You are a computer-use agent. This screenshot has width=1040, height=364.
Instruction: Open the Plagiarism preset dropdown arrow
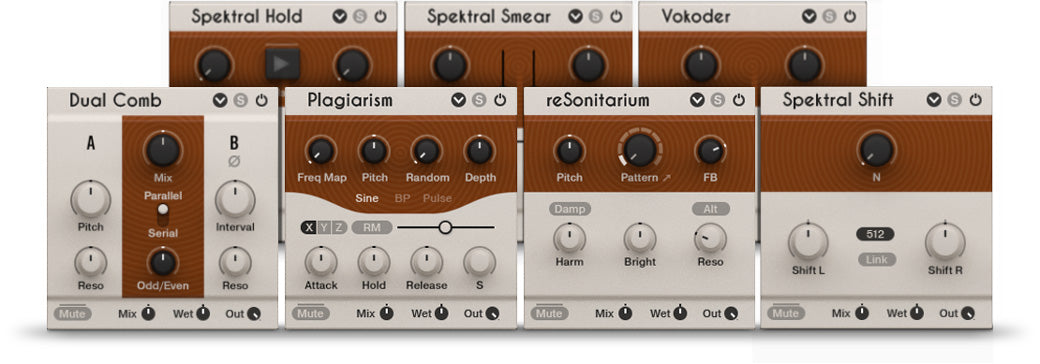tap(458, 100)
